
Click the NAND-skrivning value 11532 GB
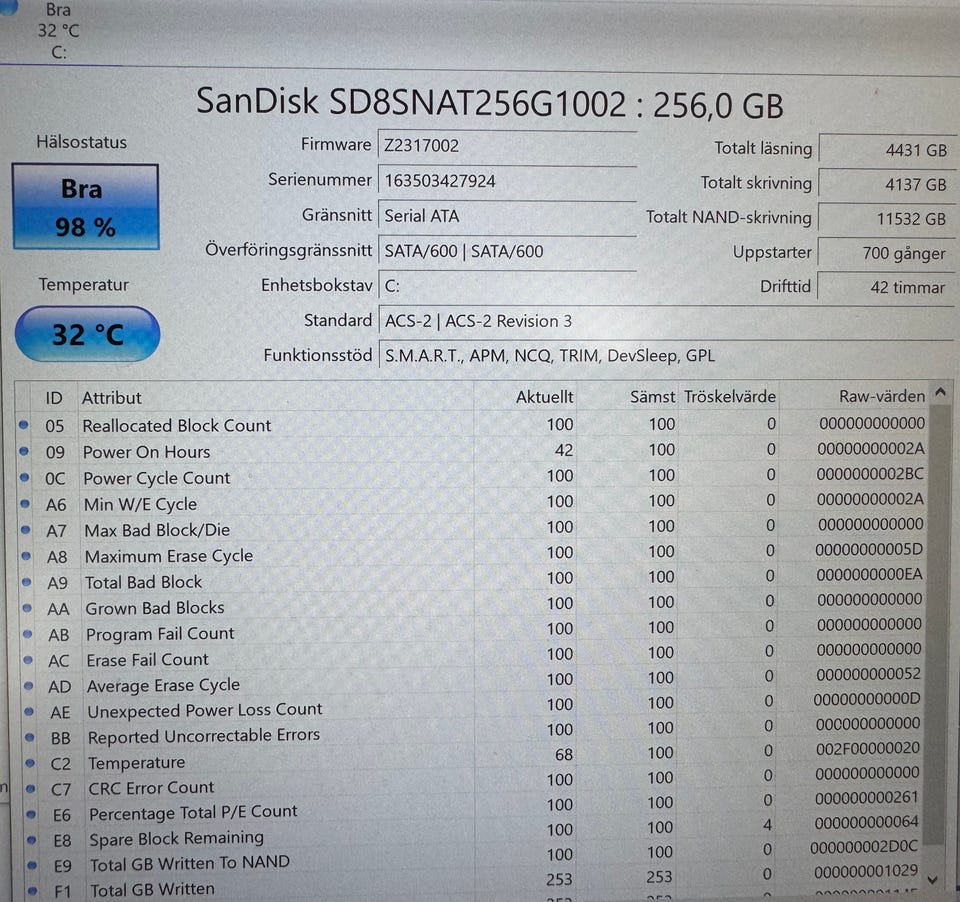tap(887, 219)
